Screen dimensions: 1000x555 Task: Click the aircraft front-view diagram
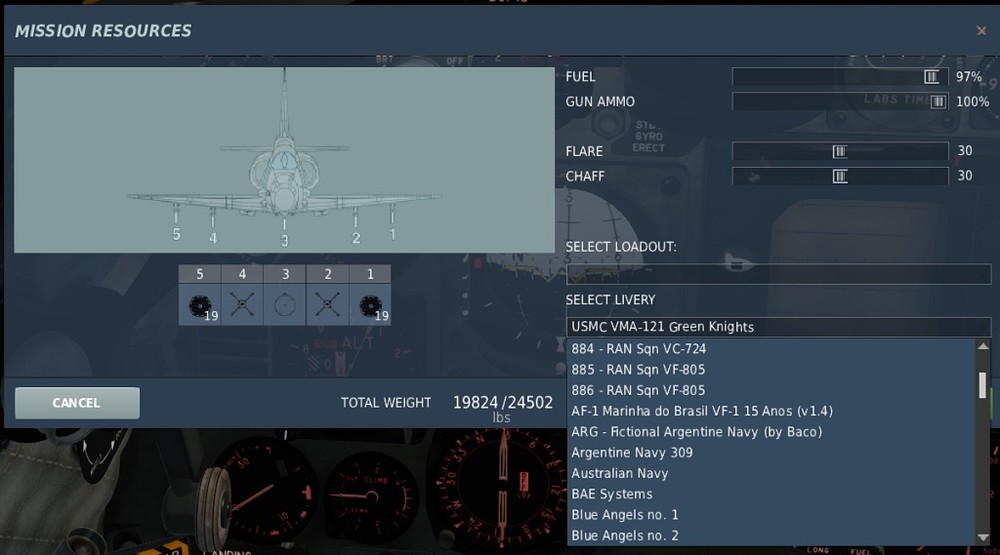[284, 159]
